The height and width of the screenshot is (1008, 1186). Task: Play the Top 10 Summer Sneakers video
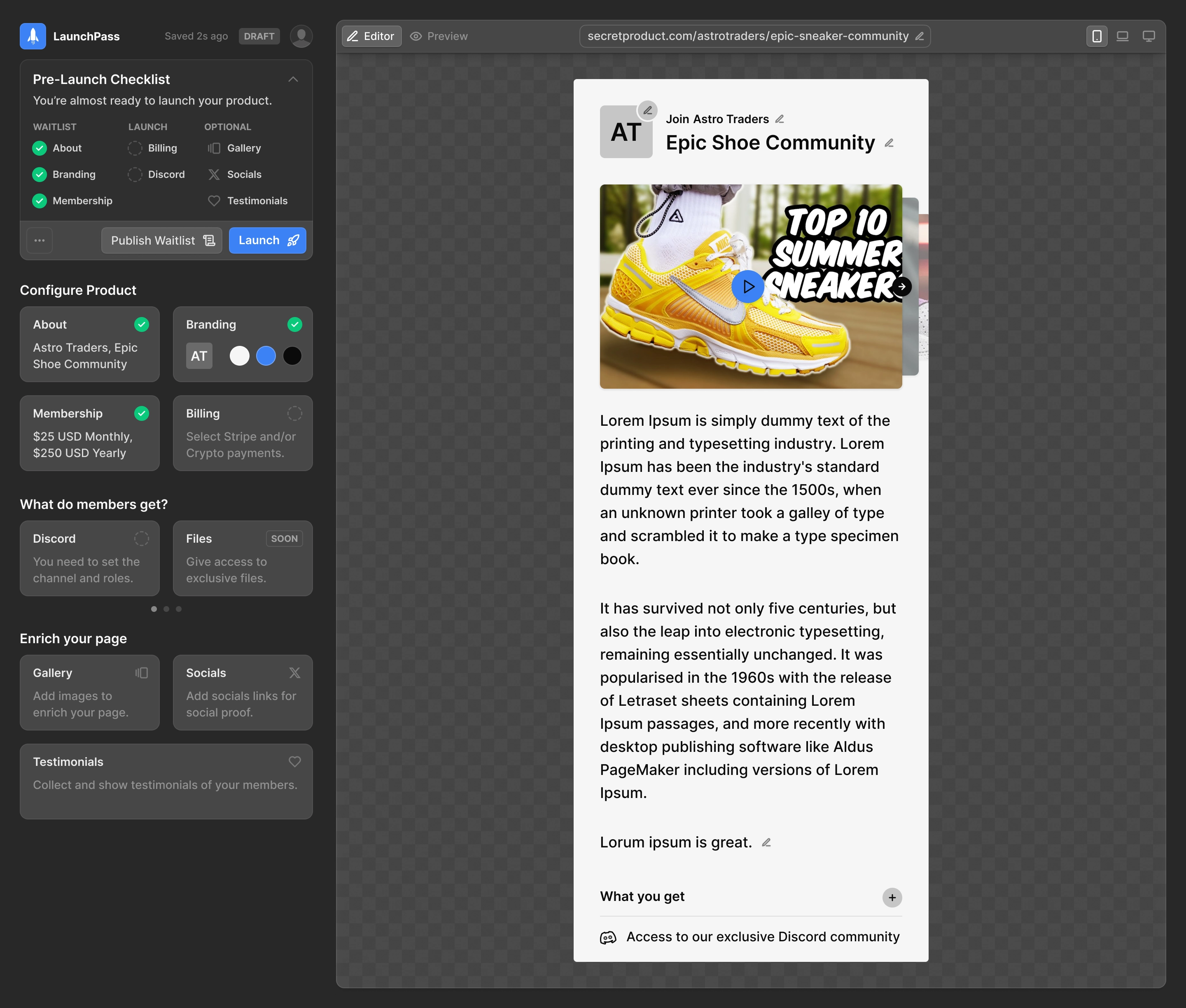pyautogui.click(x=747, y=286)
